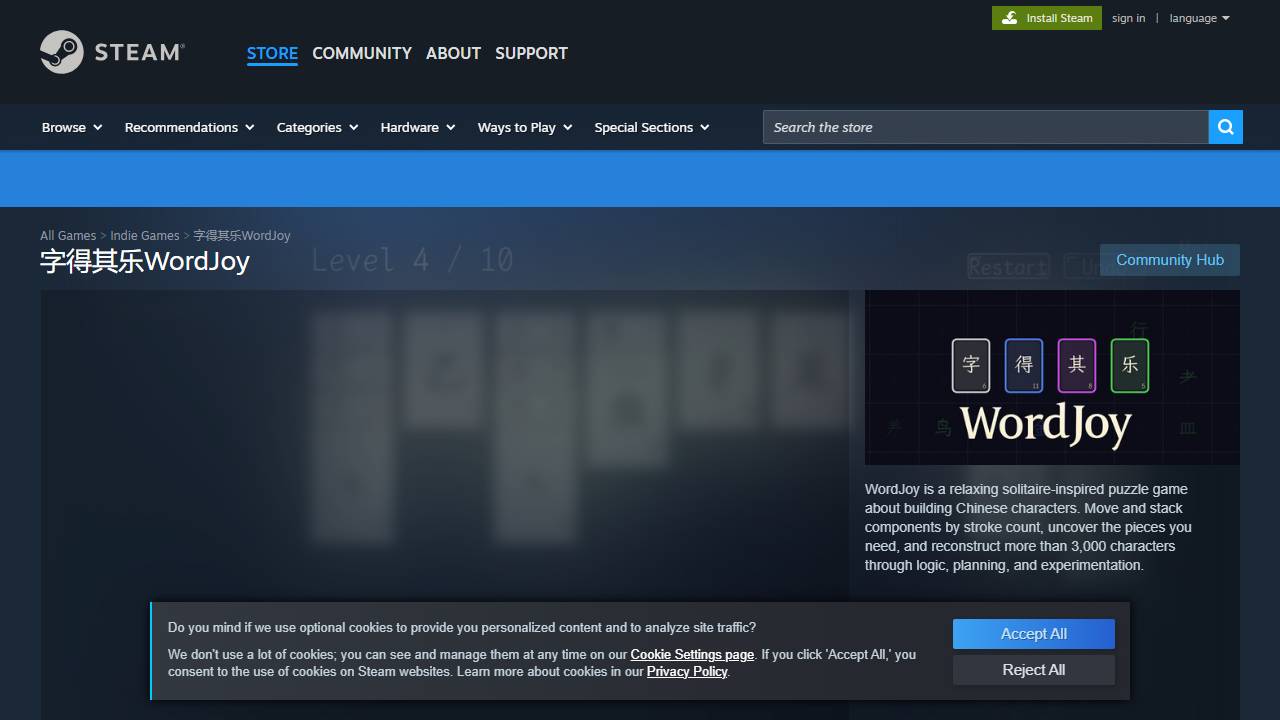
Task: Click the 字得其乐WordJoy breadcrumb link
Action: (242, 236)
